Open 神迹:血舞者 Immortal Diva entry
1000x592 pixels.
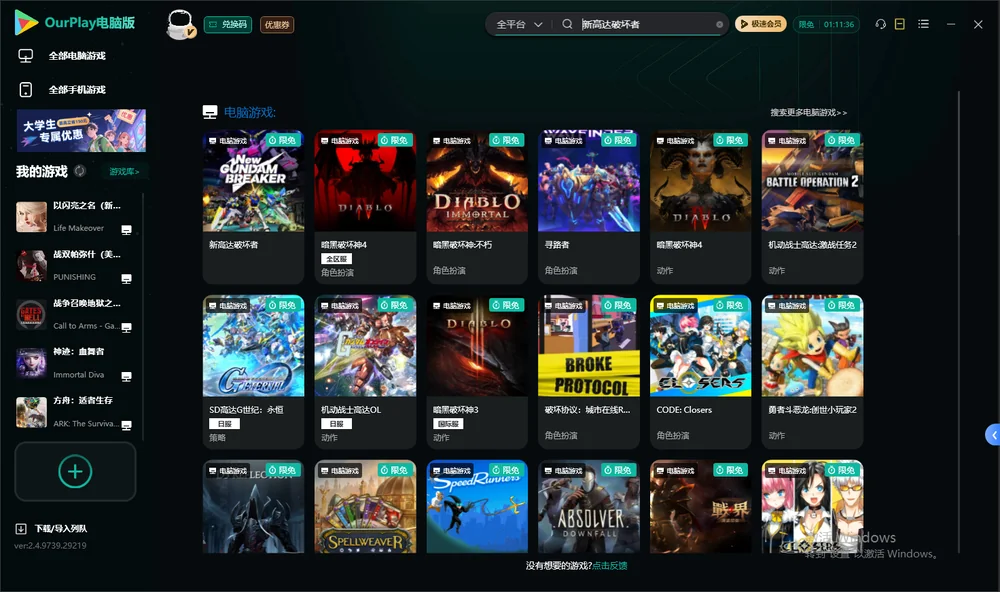click(x=74, y=363)
